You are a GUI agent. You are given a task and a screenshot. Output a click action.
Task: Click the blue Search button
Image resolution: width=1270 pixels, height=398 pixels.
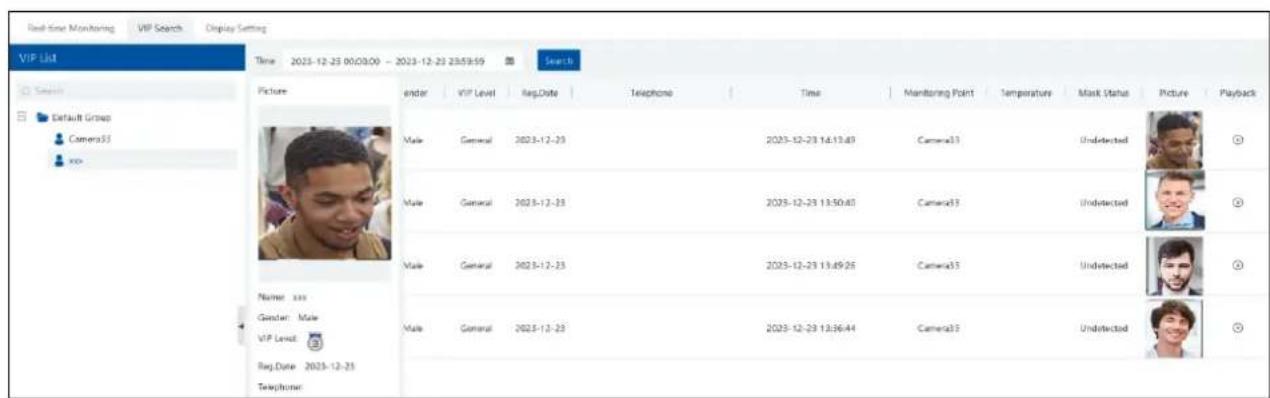(x=559, y=60)
